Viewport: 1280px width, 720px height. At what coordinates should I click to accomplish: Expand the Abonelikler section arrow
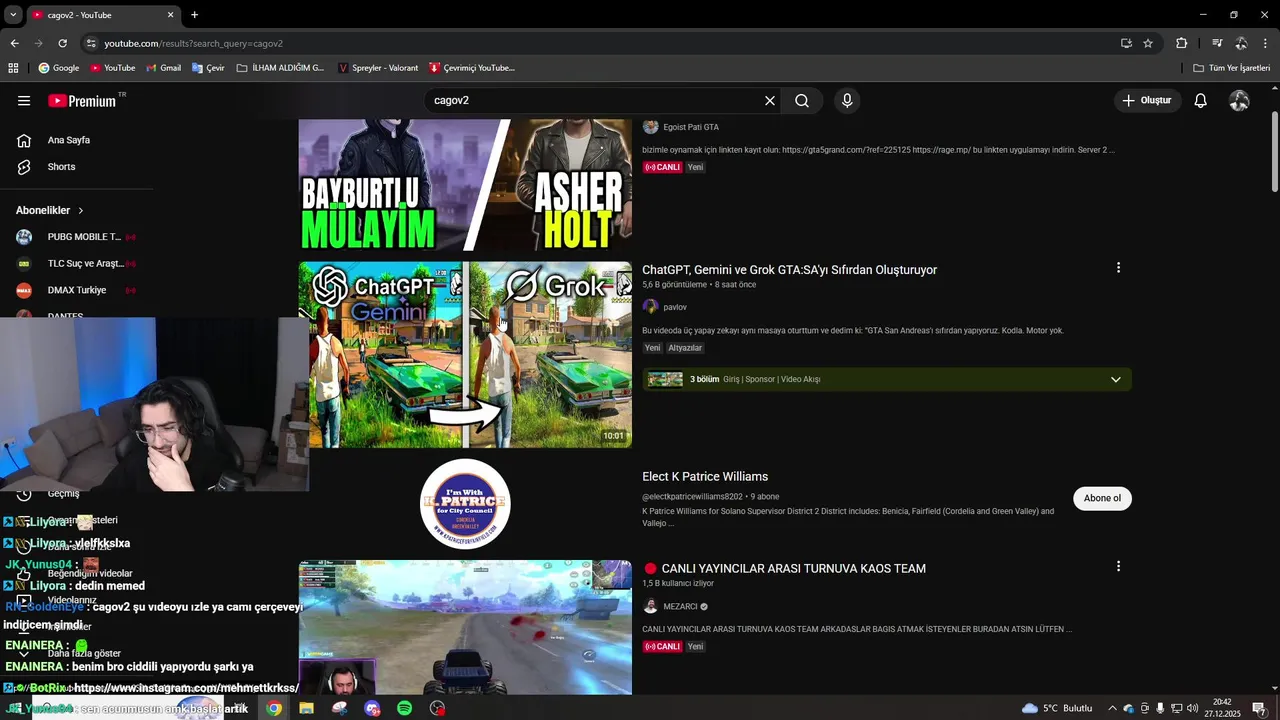pyautogui.click(x=81, y=211)
